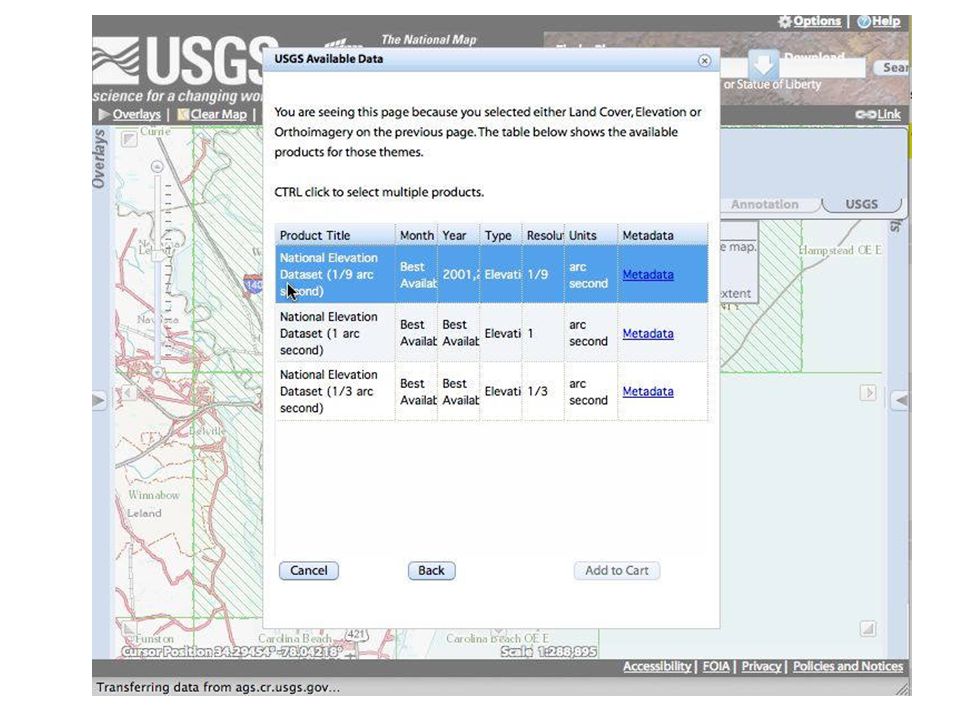Click the Add to Cart button
Screen dimensions: 960x720
(x=617, y=571)
